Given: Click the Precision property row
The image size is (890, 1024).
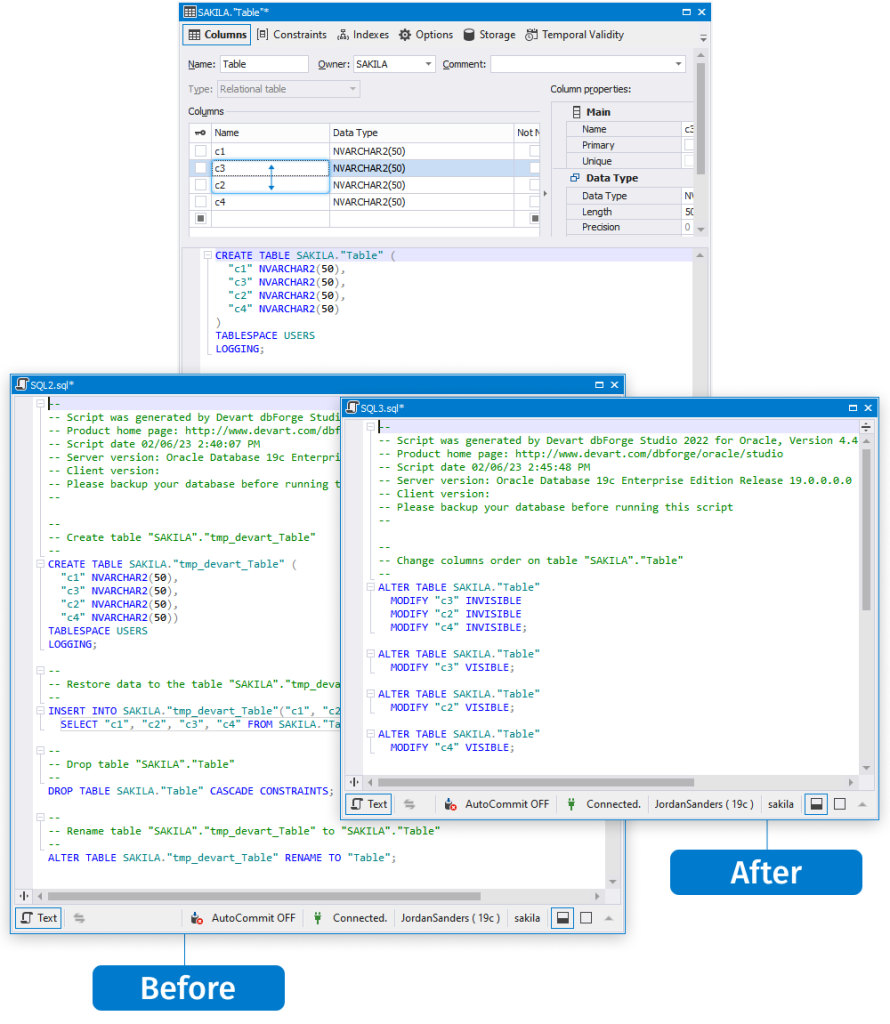Looking at the screenshot, I should 630,227.
